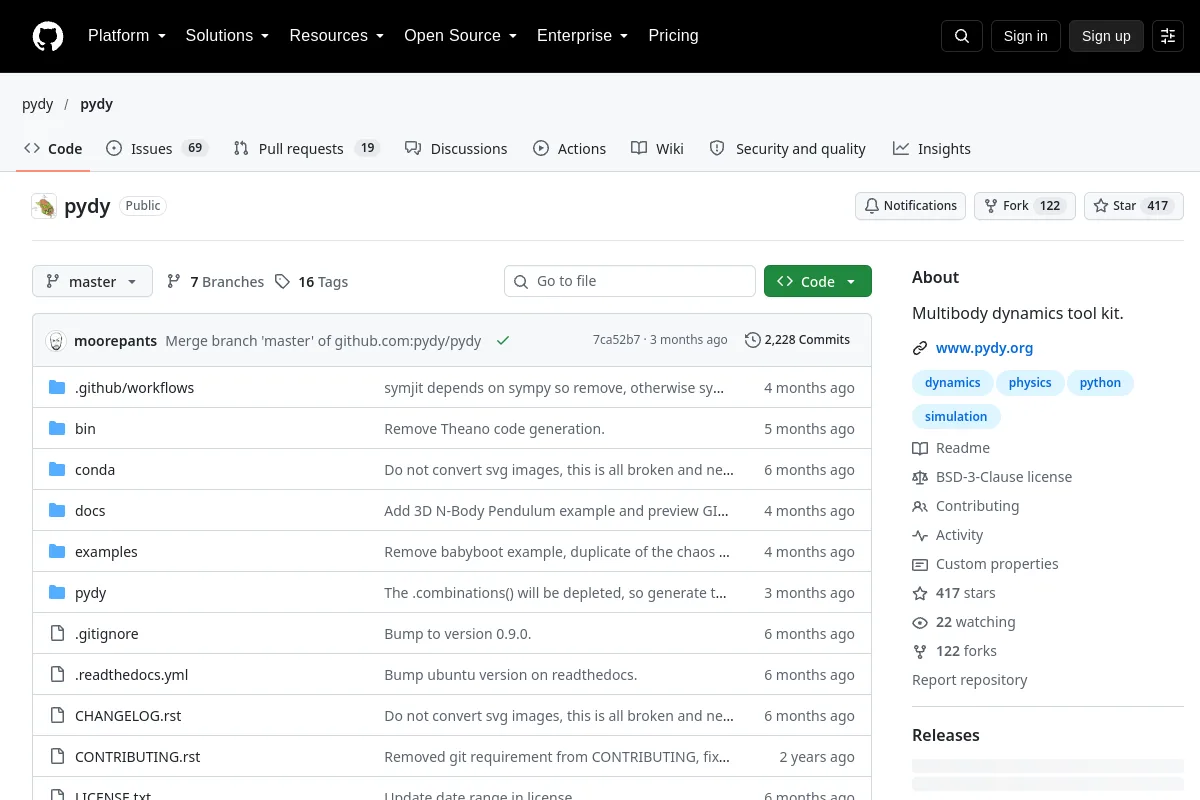Expand the Enterprise menu
The width and height of the screenshot is (1200, 800).
tap(582, 36)
